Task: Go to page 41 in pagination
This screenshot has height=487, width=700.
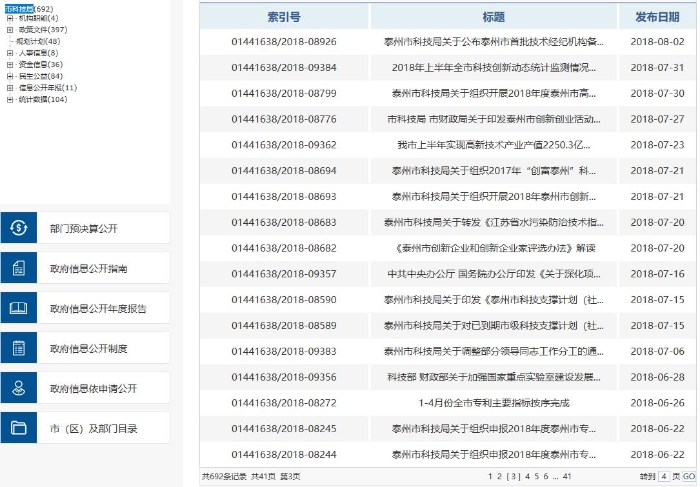Action: coord(567,476)
